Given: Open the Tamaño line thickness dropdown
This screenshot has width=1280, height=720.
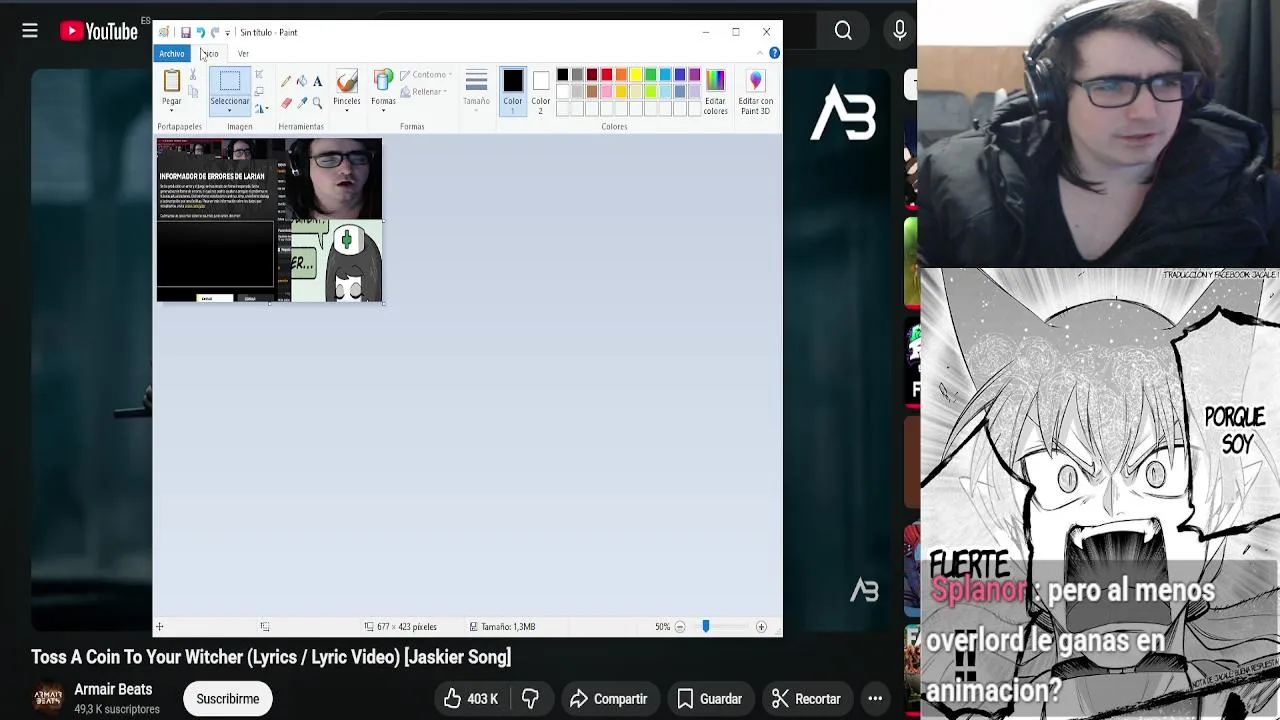Looking at the screenshot, I should pyautogui.click(x=476, y=90).
